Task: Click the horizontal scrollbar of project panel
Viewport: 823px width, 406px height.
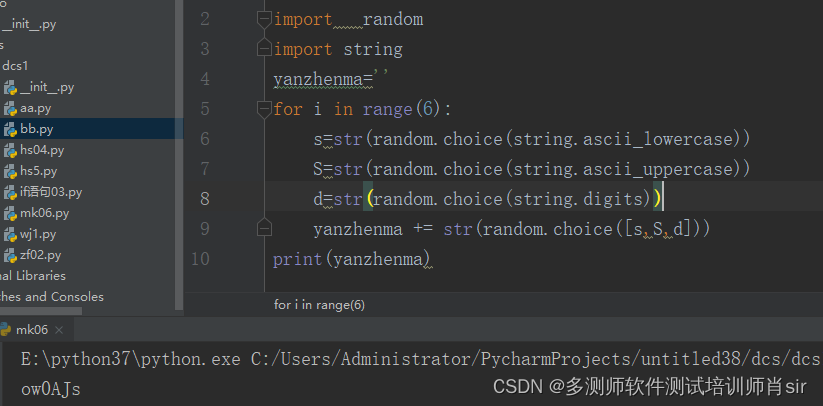Action: click(41, 311)
